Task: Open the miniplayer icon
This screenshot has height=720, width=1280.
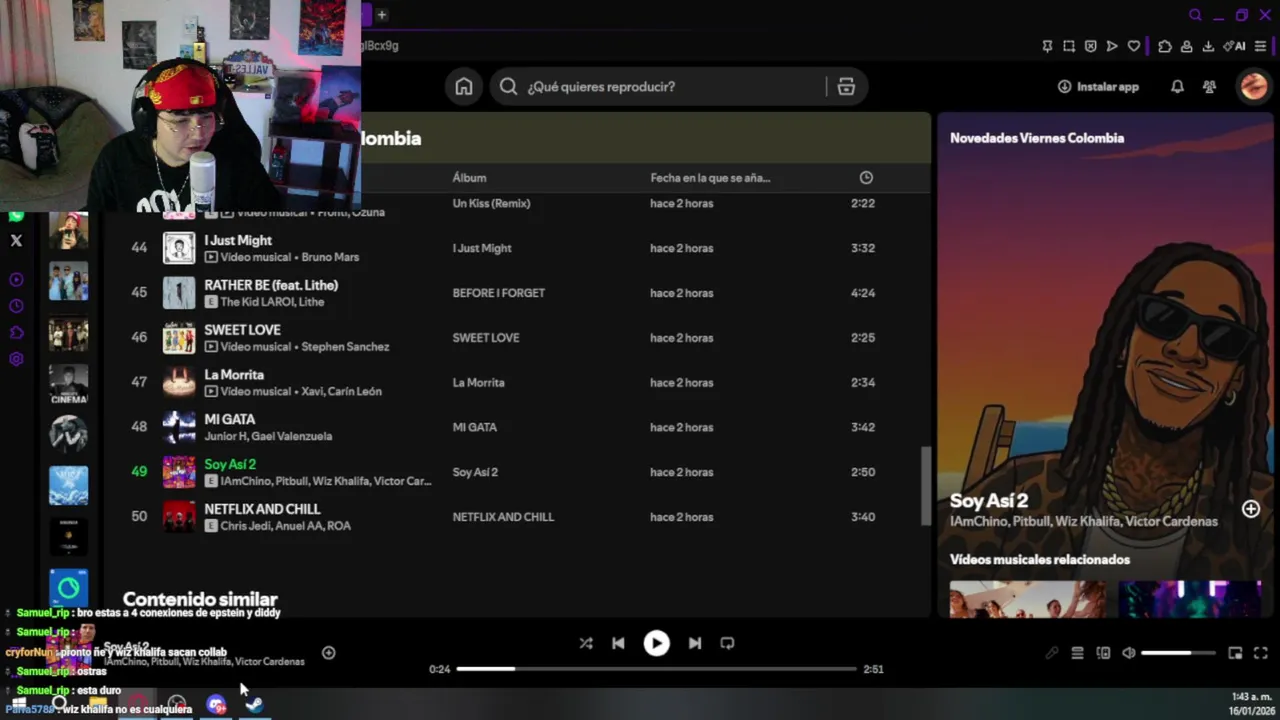Action: point(1235,653)
